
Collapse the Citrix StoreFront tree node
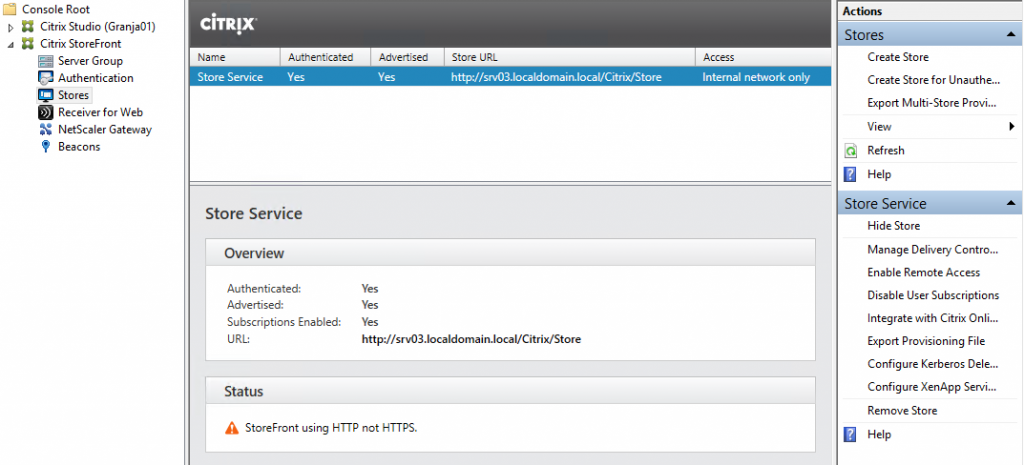[x=10, y=44]
